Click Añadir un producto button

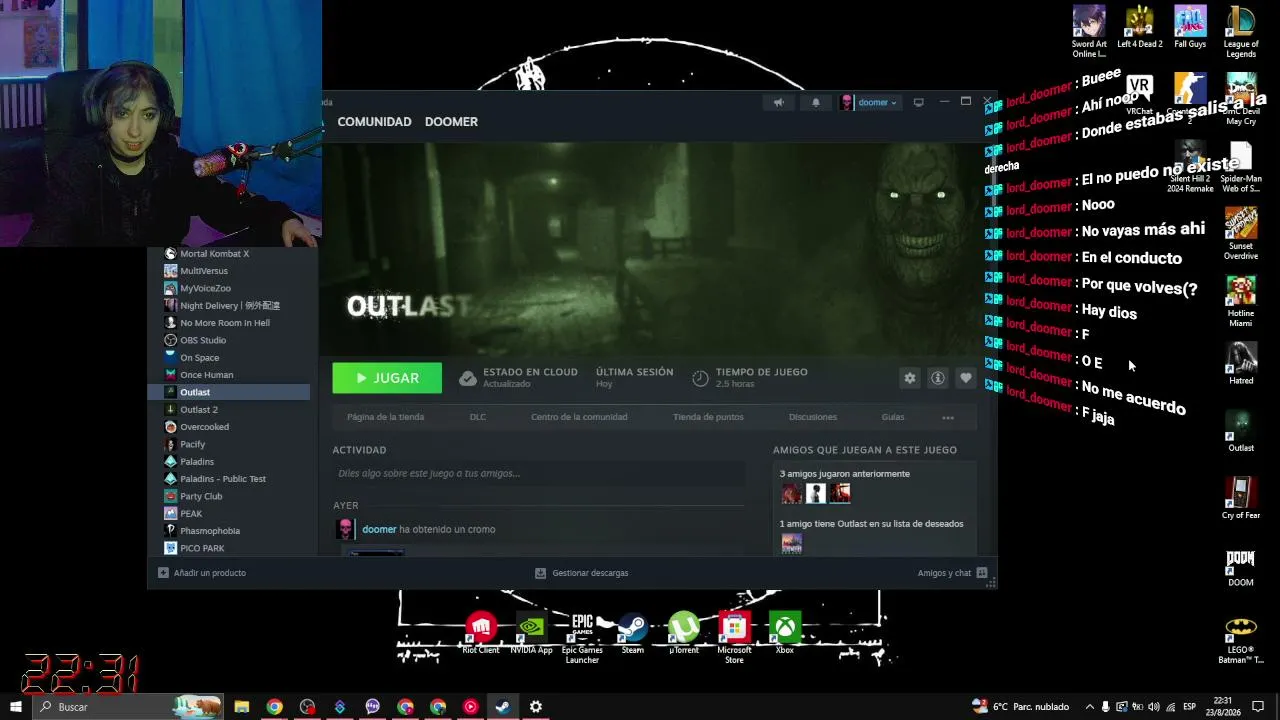tap(202, 573)
